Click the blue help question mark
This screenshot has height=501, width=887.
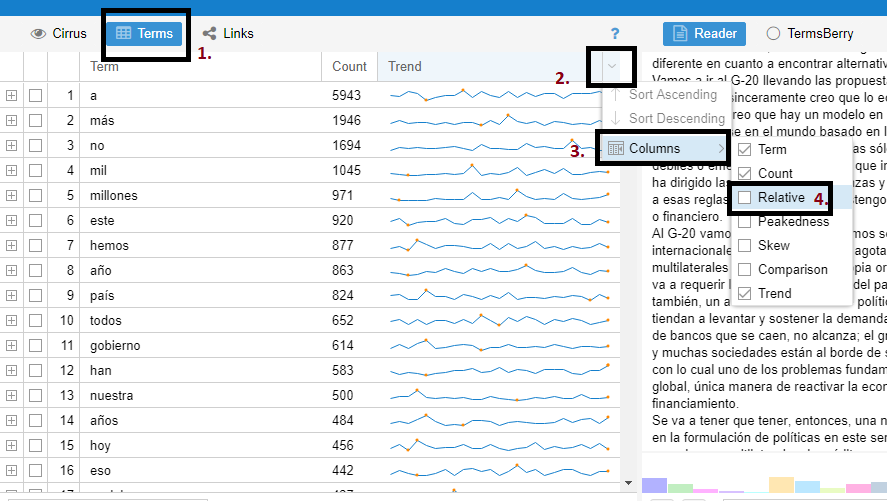[x=615, y=34]
